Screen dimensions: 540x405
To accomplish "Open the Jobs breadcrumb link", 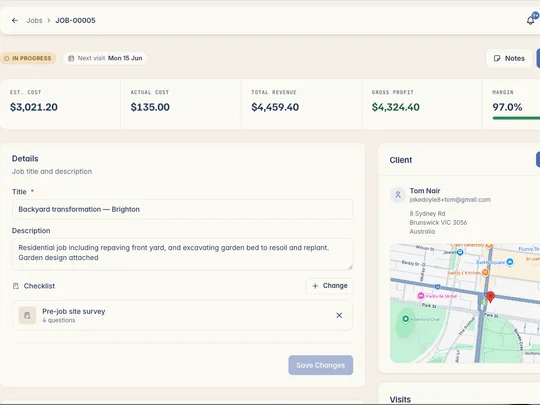I will pos(34,20).
